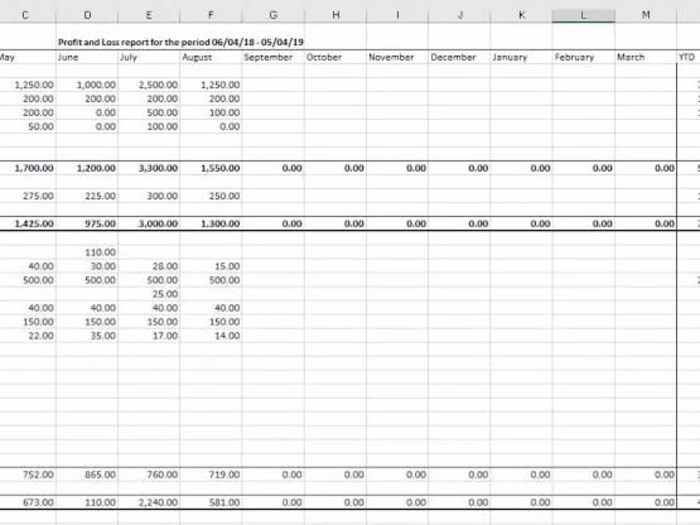This screenshot has width=700, height=525.
Task: Select the bold 1,300.00 cell
Action: click(211, 224)
